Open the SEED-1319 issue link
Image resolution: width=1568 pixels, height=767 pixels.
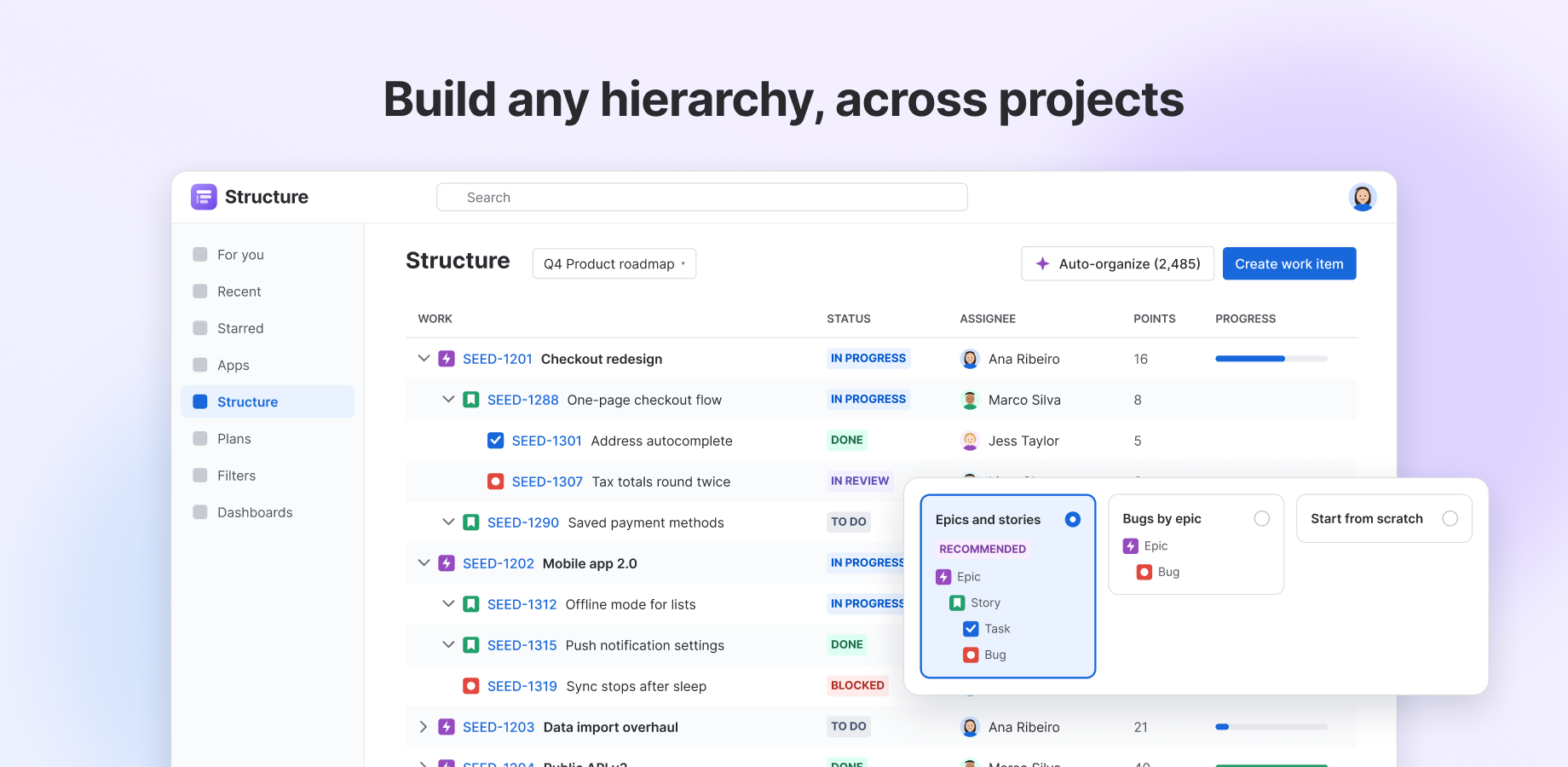[522, 686]
